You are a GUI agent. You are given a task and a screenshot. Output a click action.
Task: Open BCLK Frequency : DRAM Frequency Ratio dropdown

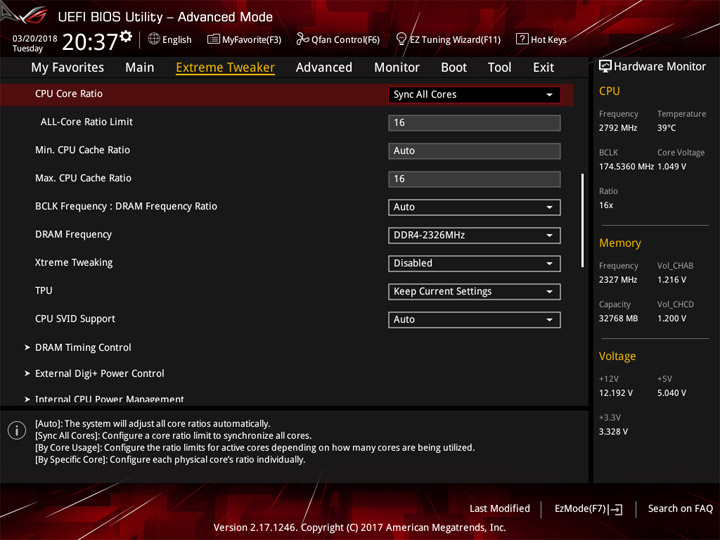[474, 207]
